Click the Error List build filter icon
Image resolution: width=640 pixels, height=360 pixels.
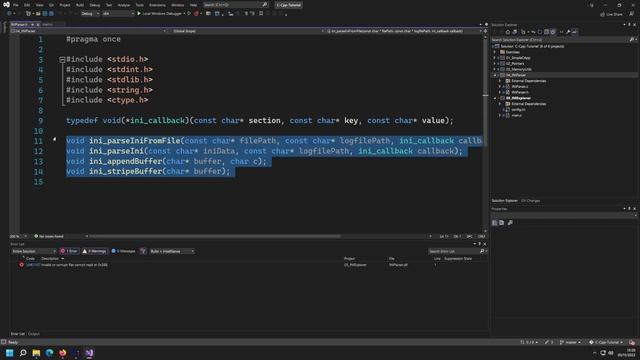(x=143, y=251)
